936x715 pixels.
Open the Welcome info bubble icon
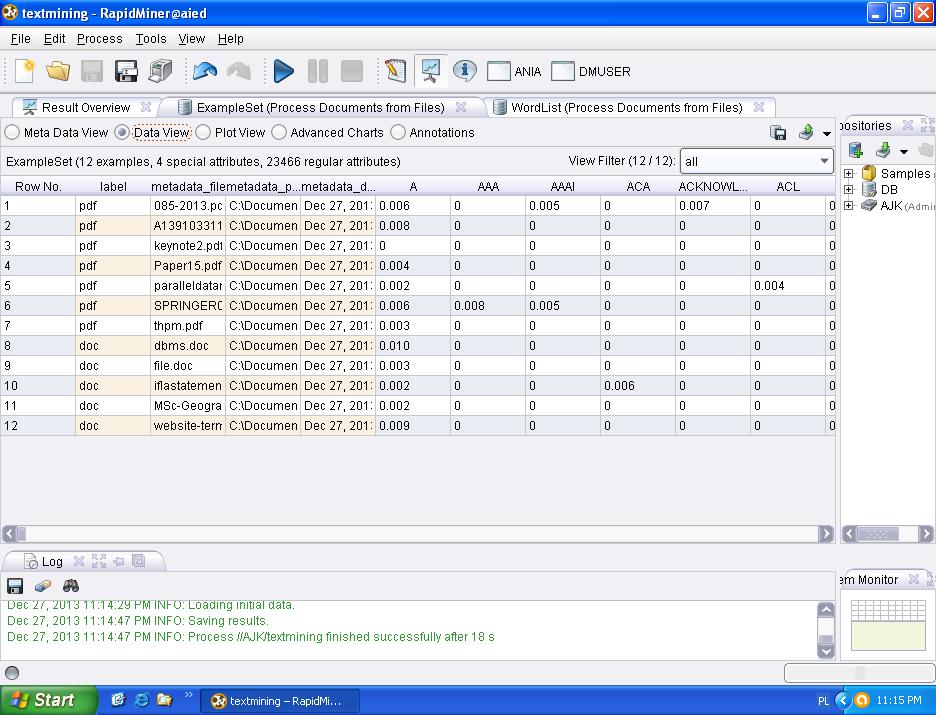464,71
